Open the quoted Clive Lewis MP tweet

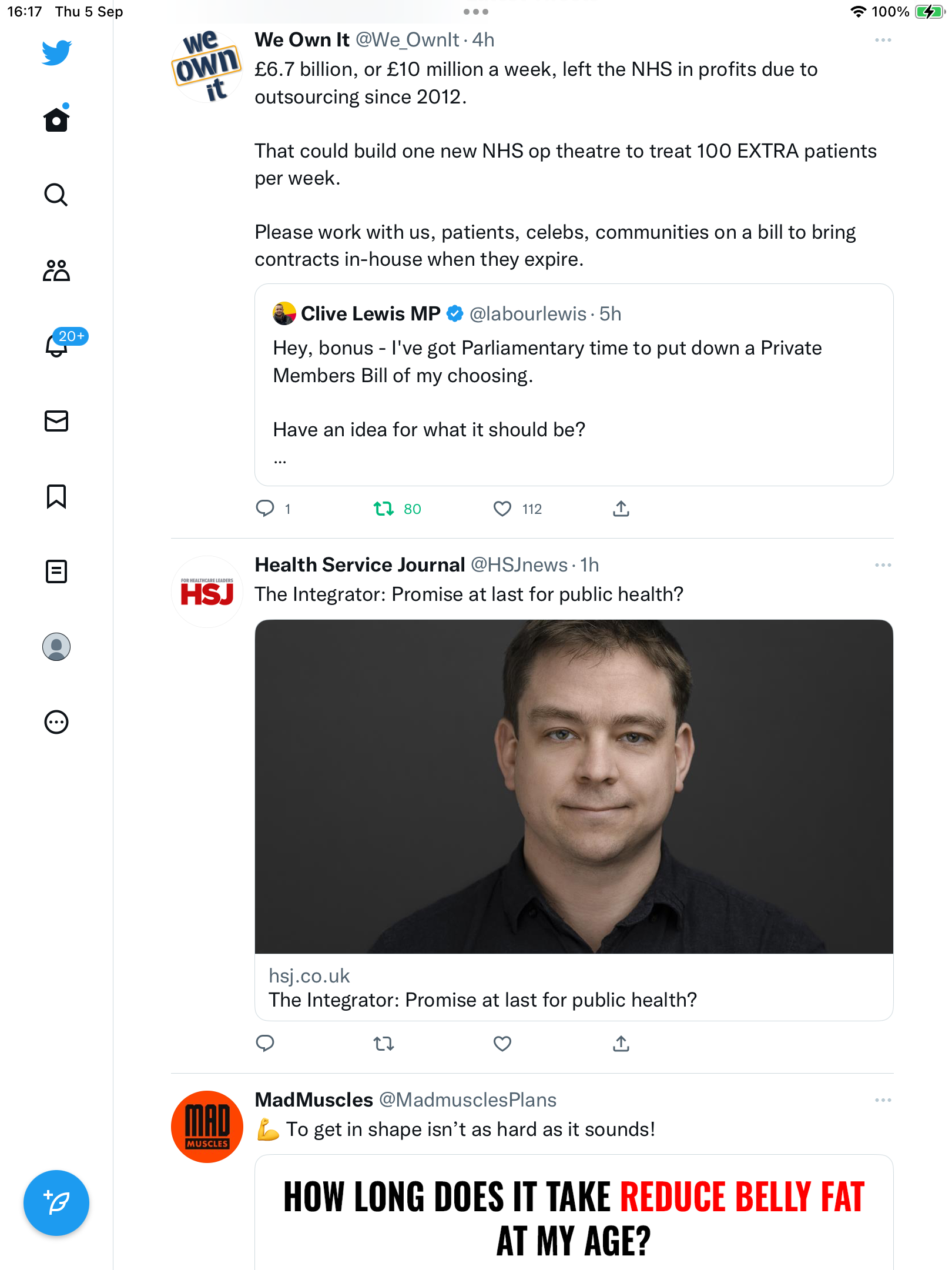574,385
